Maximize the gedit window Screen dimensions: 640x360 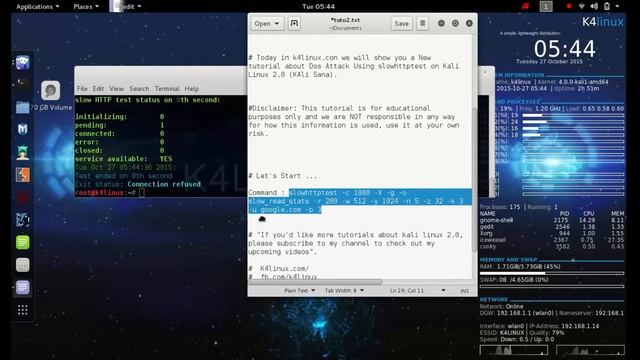point(455,23)
